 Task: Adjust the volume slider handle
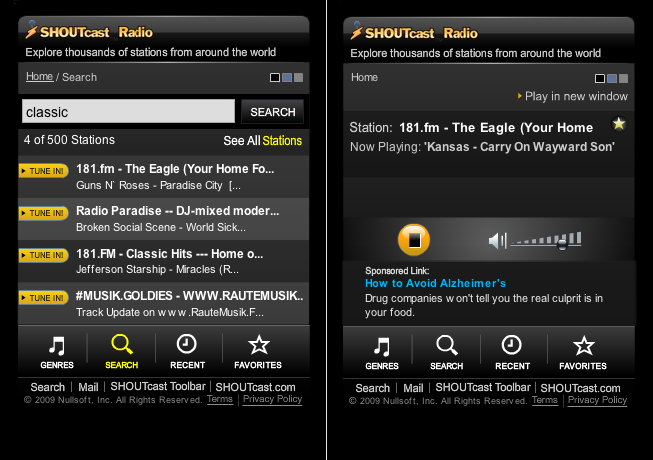tap(562, 244)
